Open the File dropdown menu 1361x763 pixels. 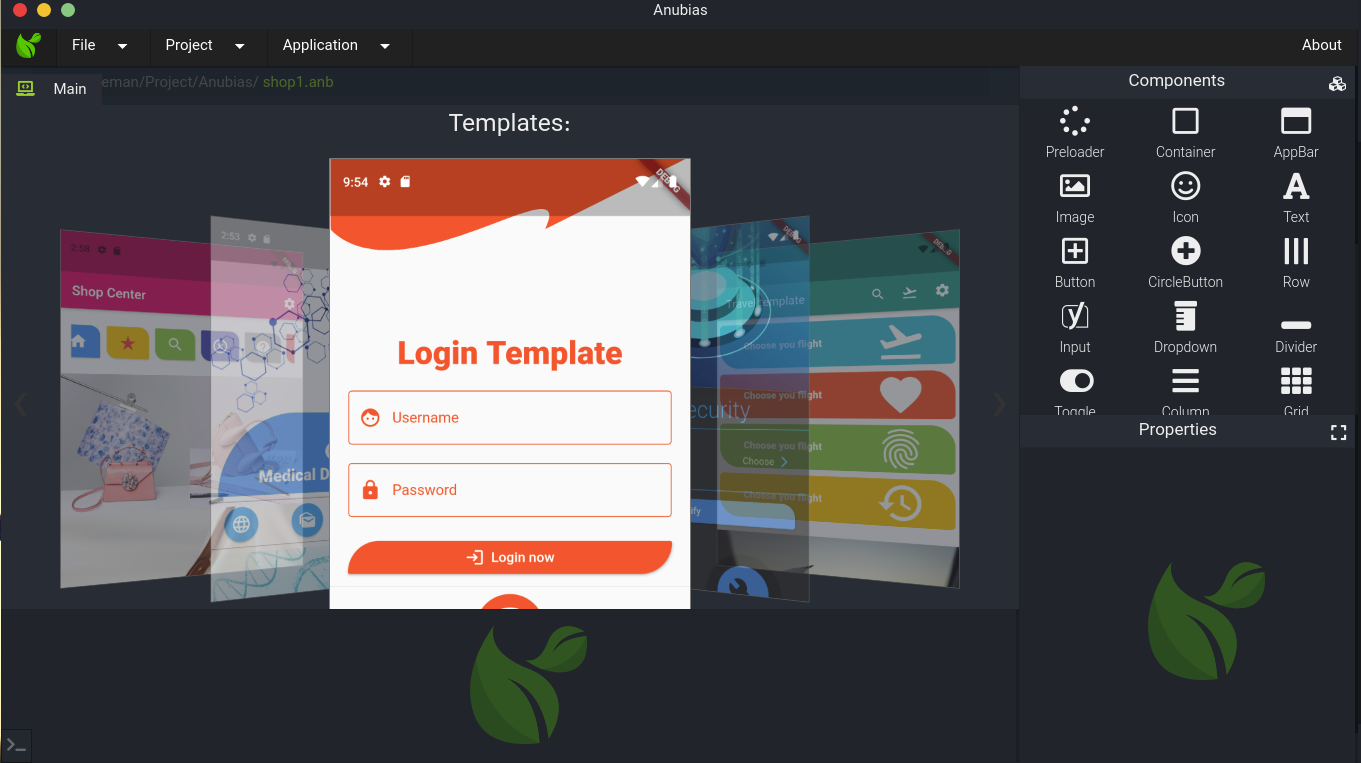click(x=99, y=45)
